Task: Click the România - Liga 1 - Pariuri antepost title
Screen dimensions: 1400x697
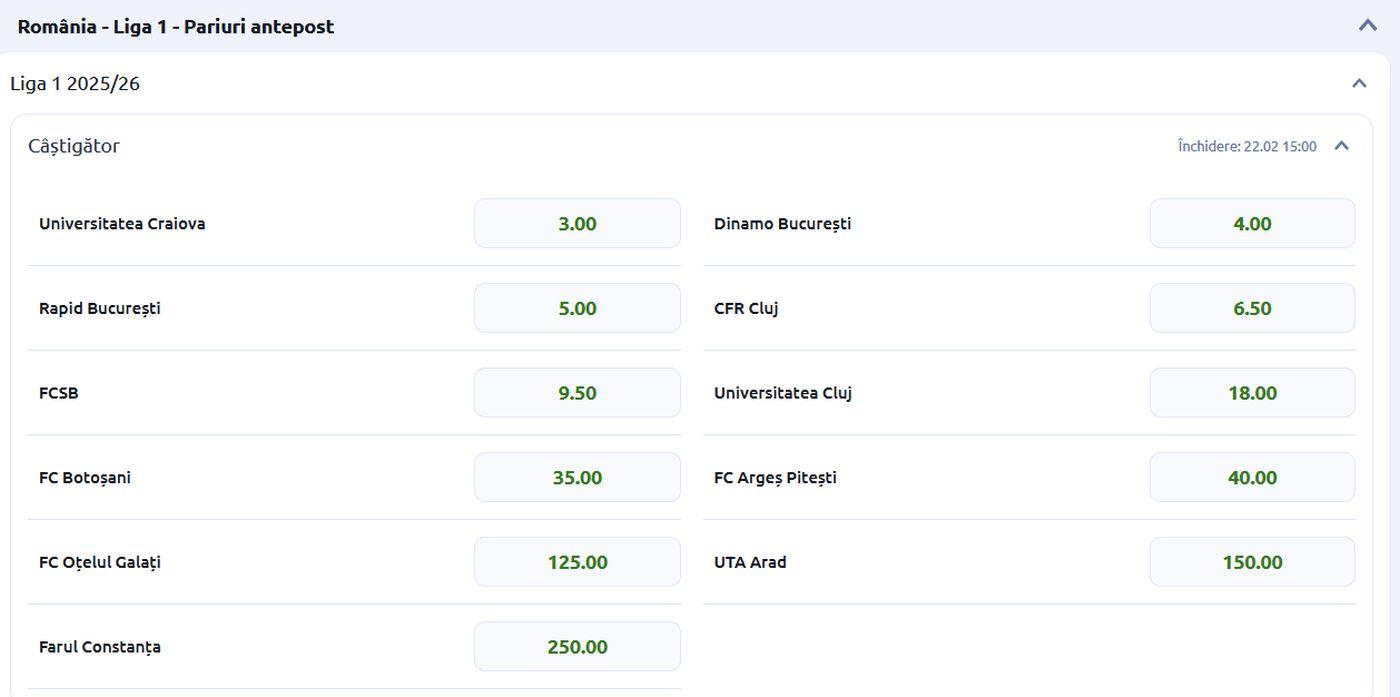Action: 176,26
